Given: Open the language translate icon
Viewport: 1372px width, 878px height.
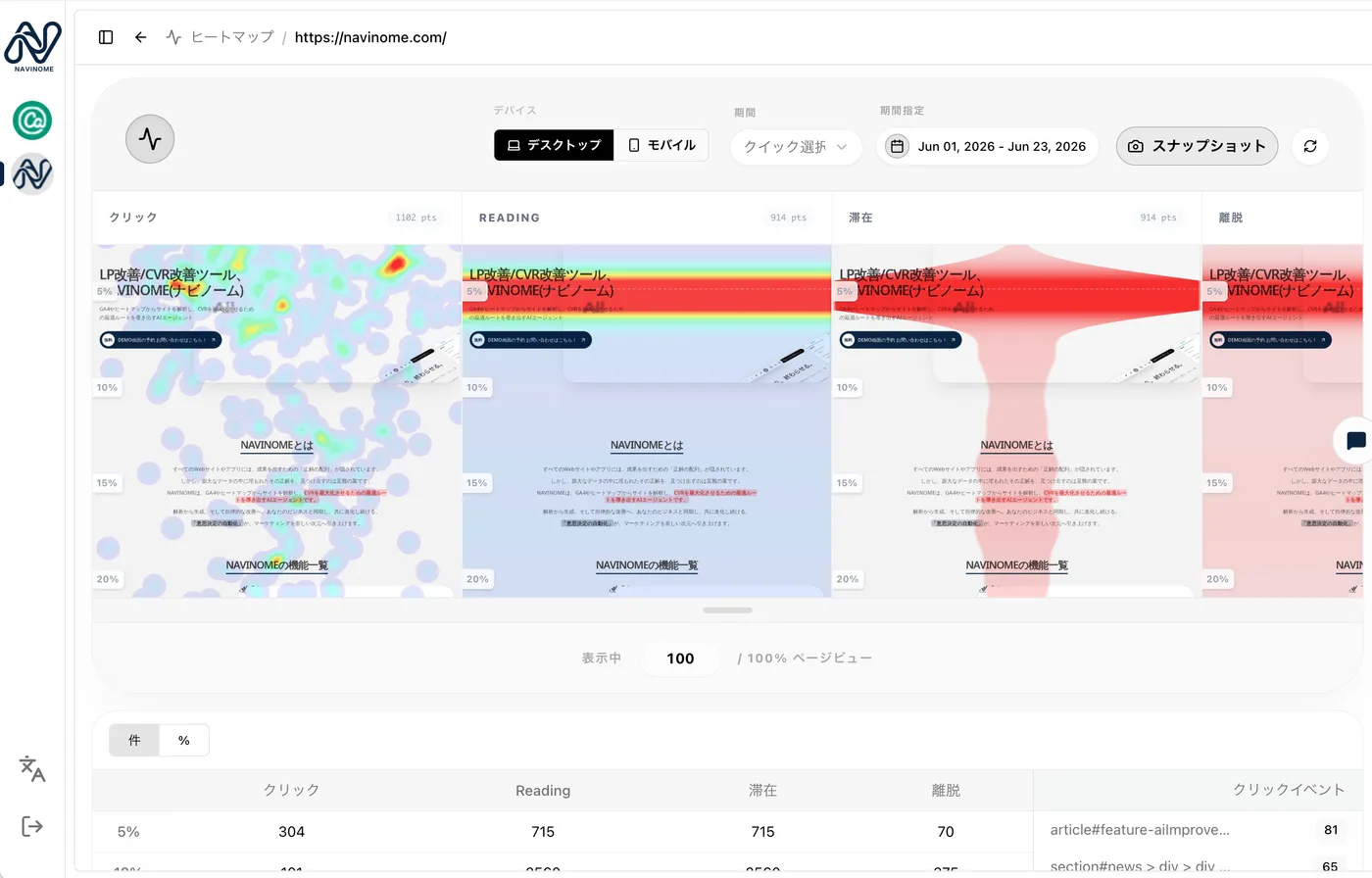Looking at the screenshot, I should click(32, 769).
